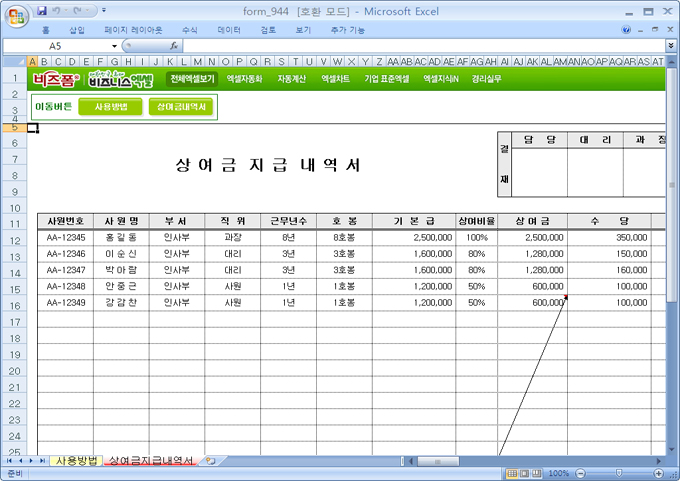The image size is (680, 481).
Task: Open the Office button menu
Action: [x=14, y=14]
